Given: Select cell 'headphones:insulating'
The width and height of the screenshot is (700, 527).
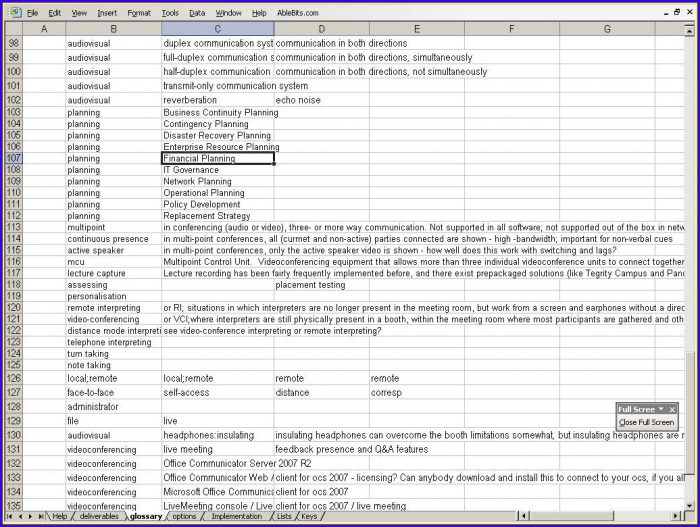Looking at the screenshot, I should pos(217,435).
